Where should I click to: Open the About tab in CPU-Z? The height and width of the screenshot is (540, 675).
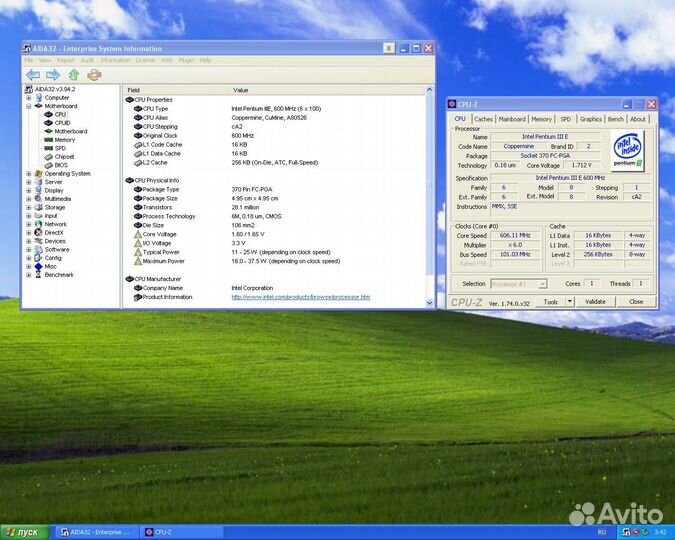click(638, 119)
